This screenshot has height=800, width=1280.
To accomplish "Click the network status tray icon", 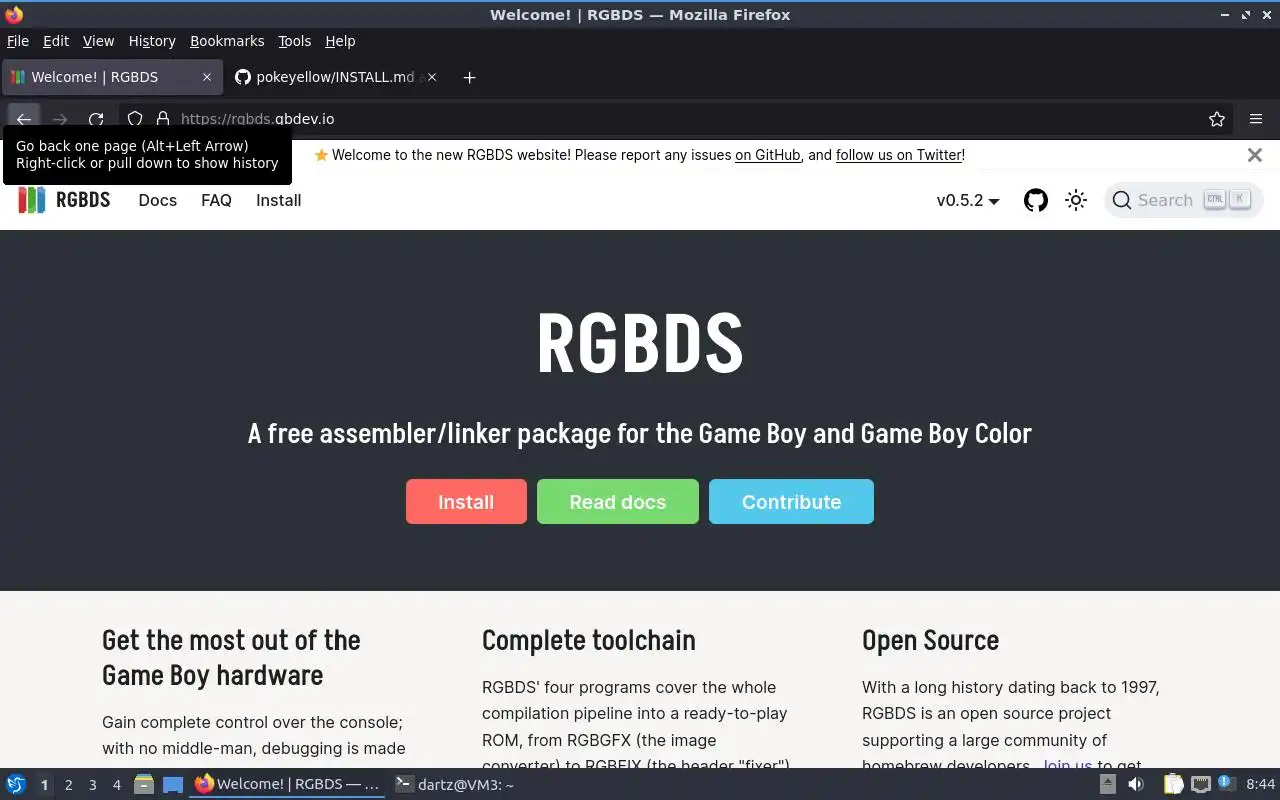I will pos(1201,785).
